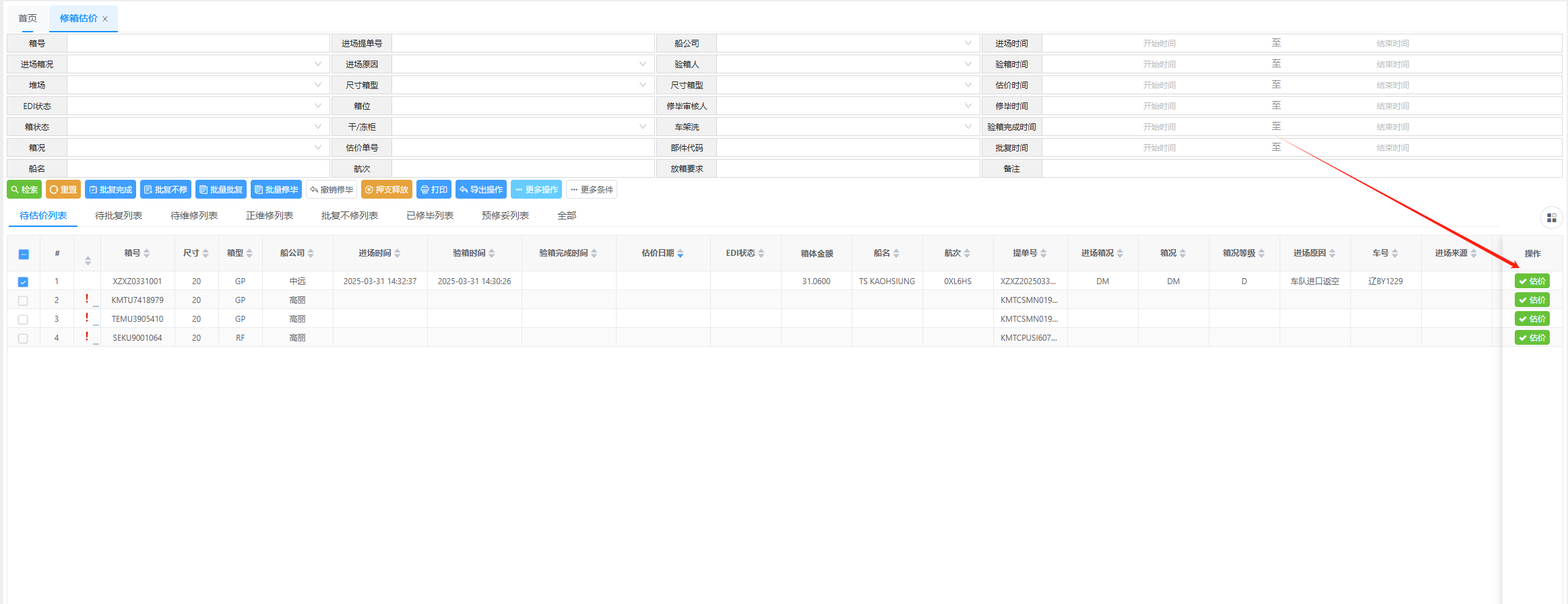Uncheck the row for container XZXZ0331001

pos(24,281)
